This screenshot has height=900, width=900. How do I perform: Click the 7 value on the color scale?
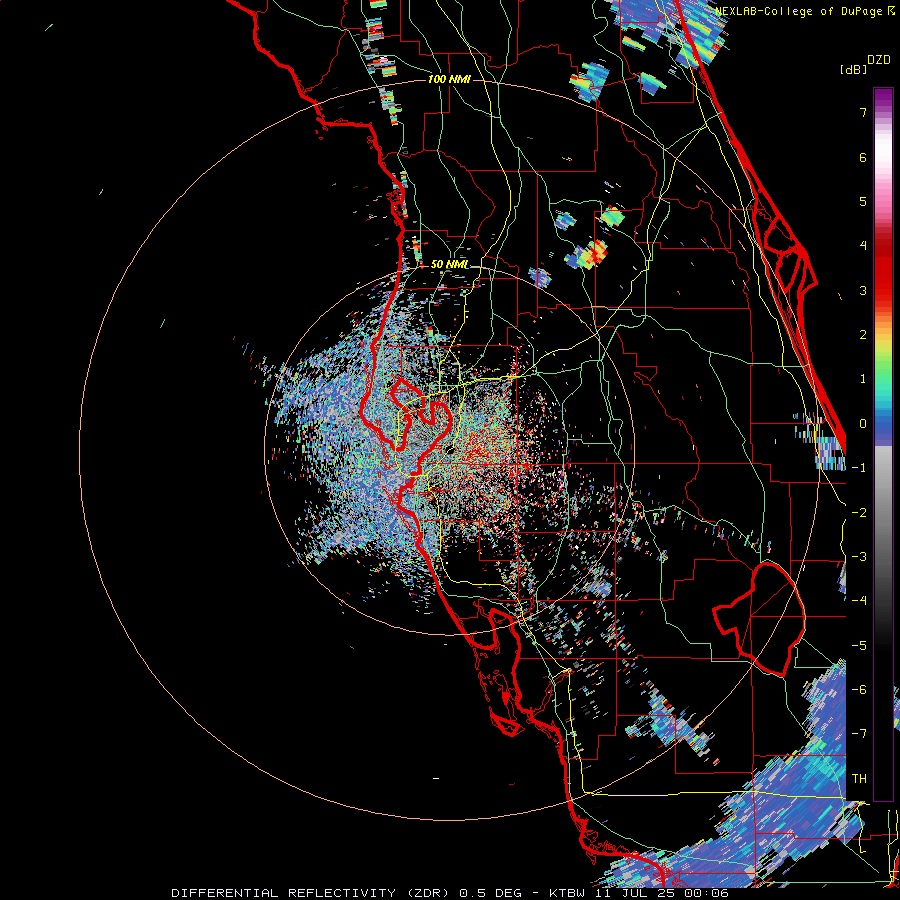863,113
